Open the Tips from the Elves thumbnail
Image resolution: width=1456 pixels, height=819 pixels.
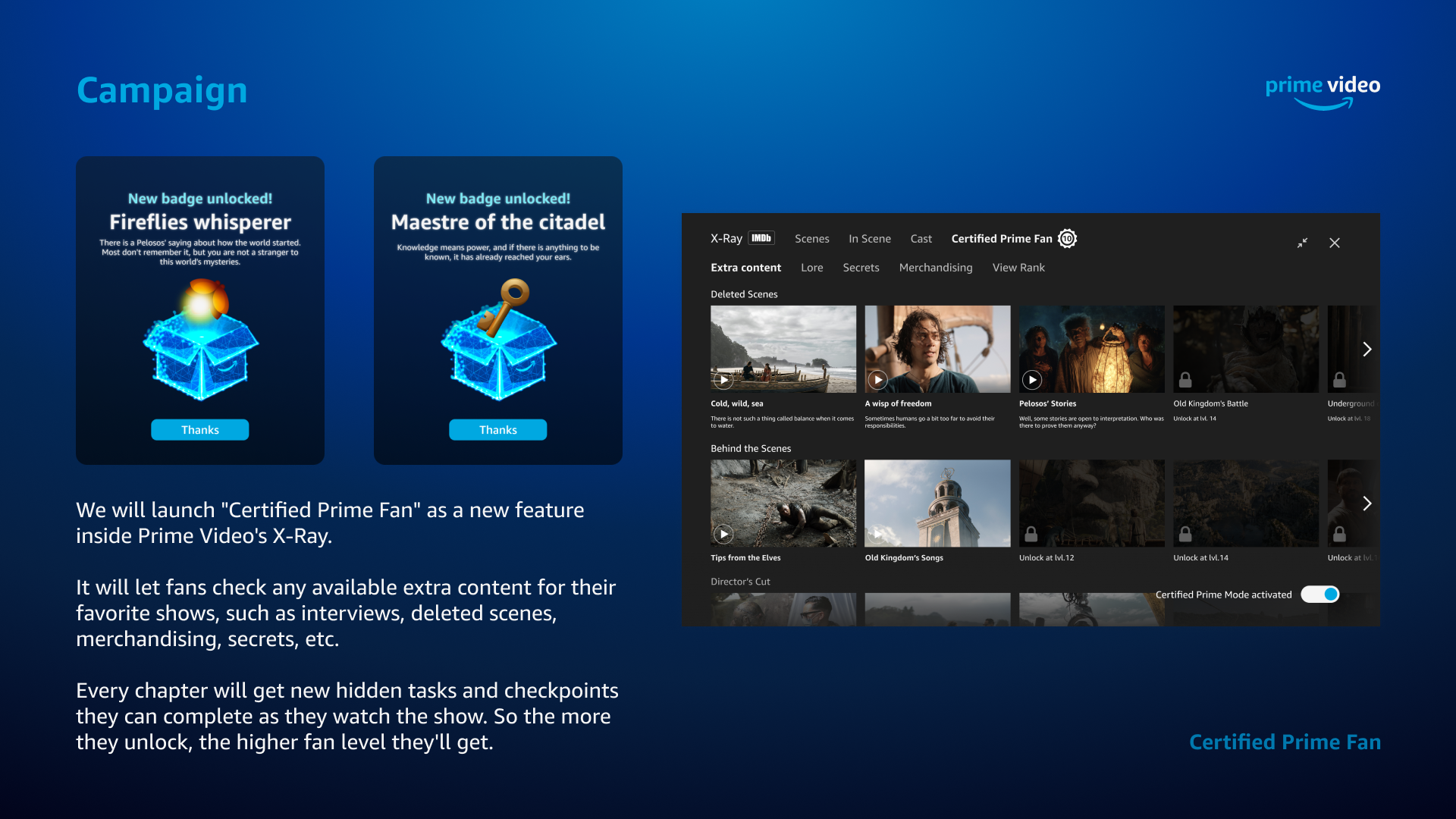tap(783, 504)
